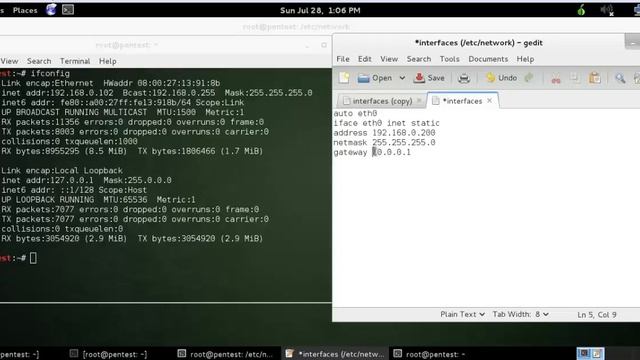This screenshot has height=360, width=640.
Task: Open the gedit Tools menu
Action: (449, 59)
